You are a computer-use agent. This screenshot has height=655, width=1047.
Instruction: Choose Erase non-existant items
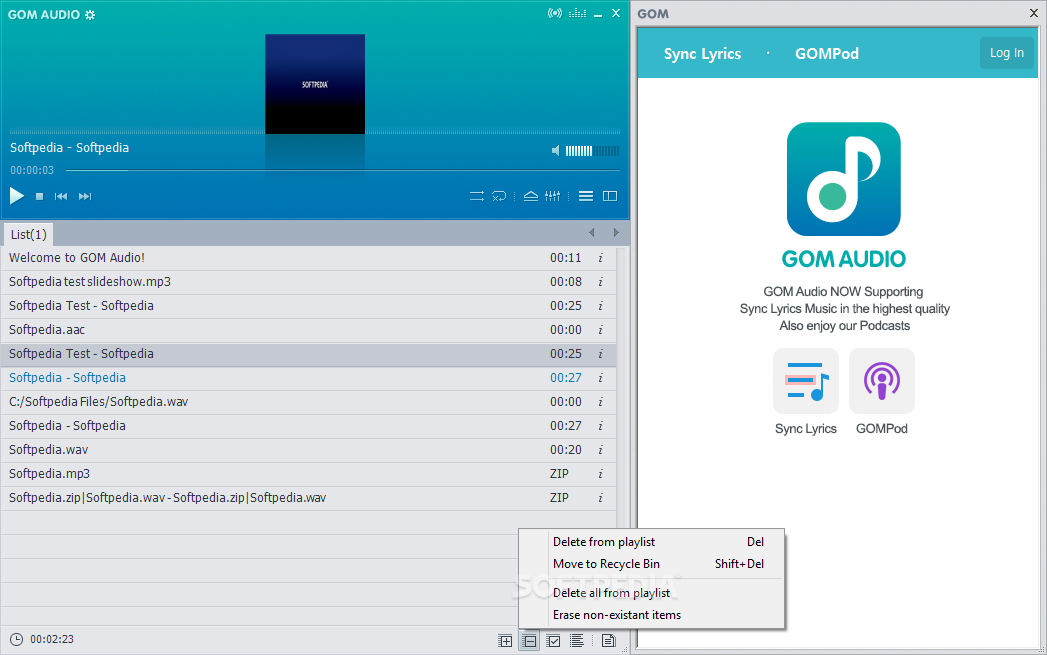click(651, 615)
